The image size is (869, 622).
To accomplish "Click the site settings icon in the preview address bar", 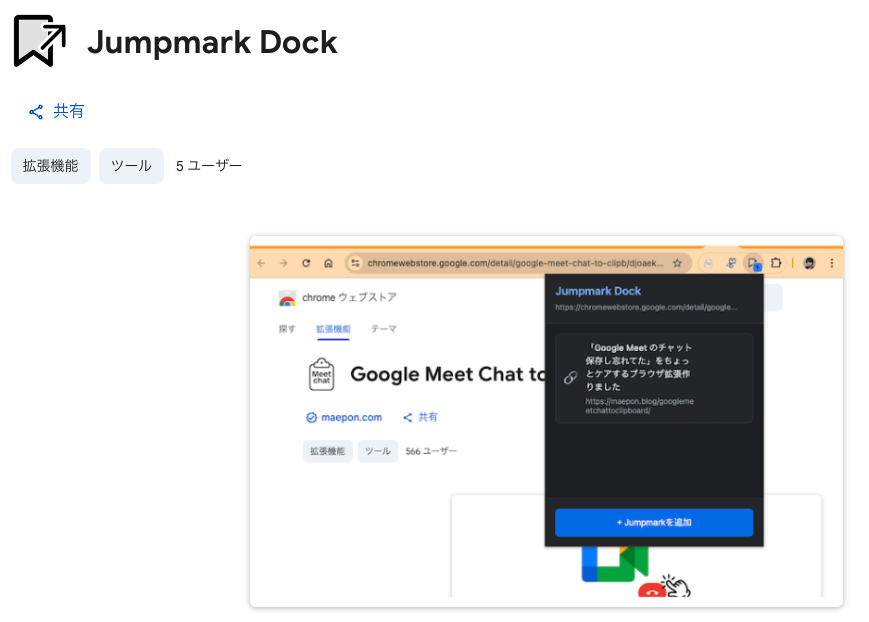I will click(x=355, y=263).
